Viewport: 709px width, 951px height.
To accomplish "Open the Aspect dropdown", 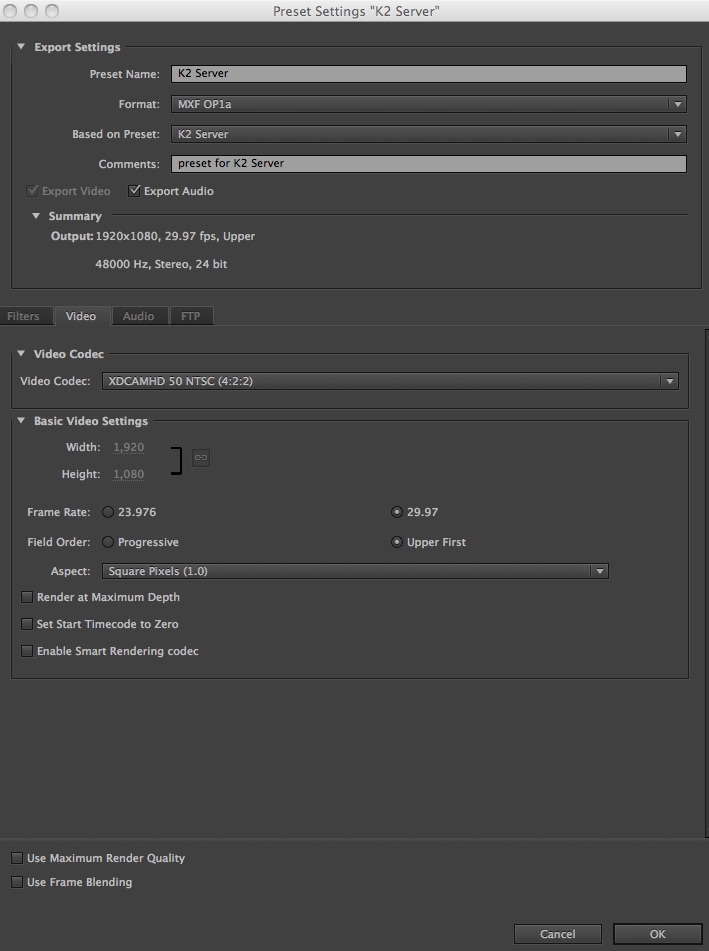I will (355, 571).
